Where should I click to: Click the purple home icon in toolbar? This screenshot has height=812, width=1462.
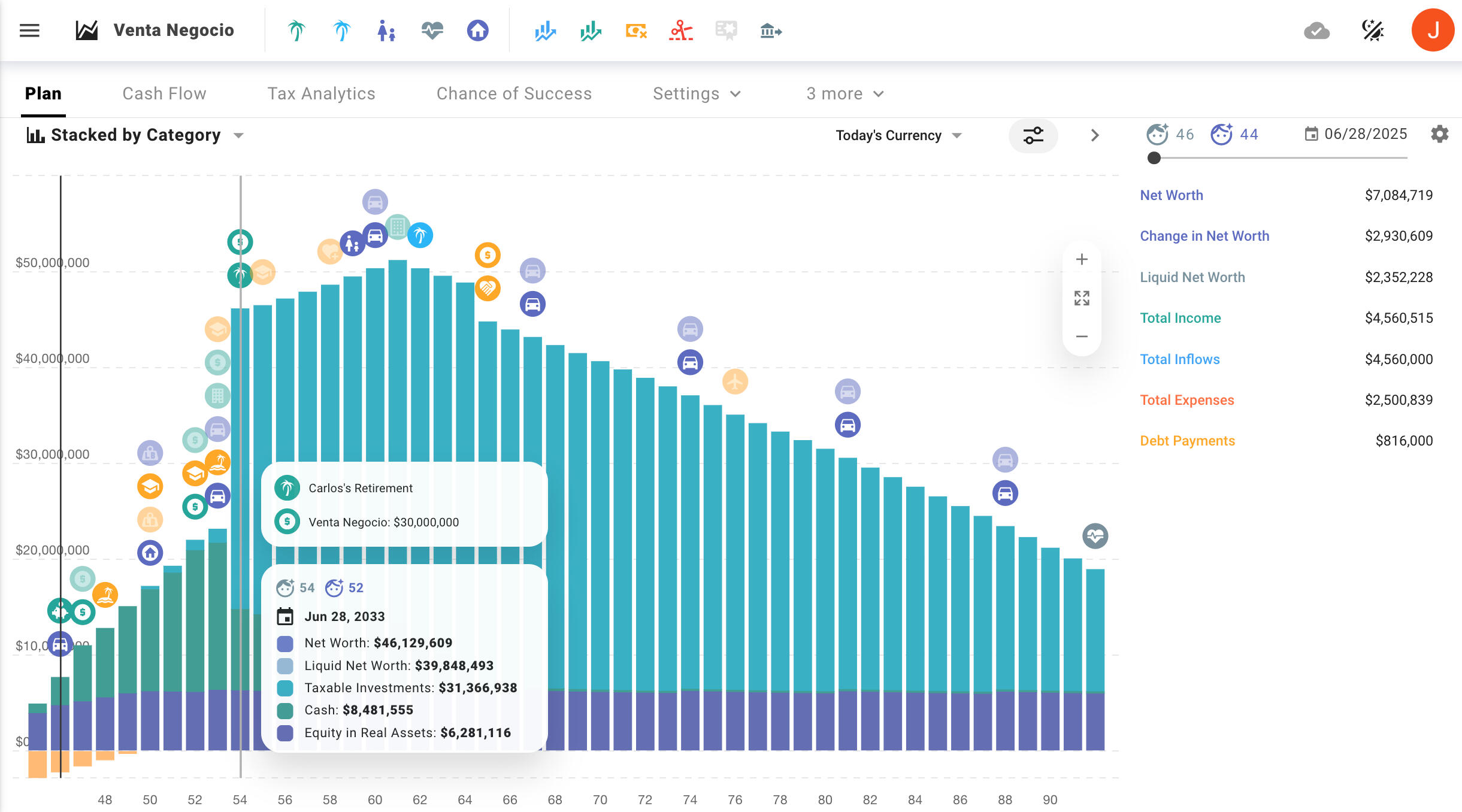(x=477, y=31)
